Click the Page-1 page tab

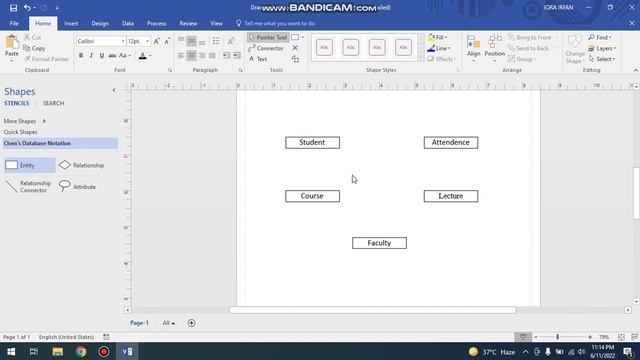(x=139, y=323)
